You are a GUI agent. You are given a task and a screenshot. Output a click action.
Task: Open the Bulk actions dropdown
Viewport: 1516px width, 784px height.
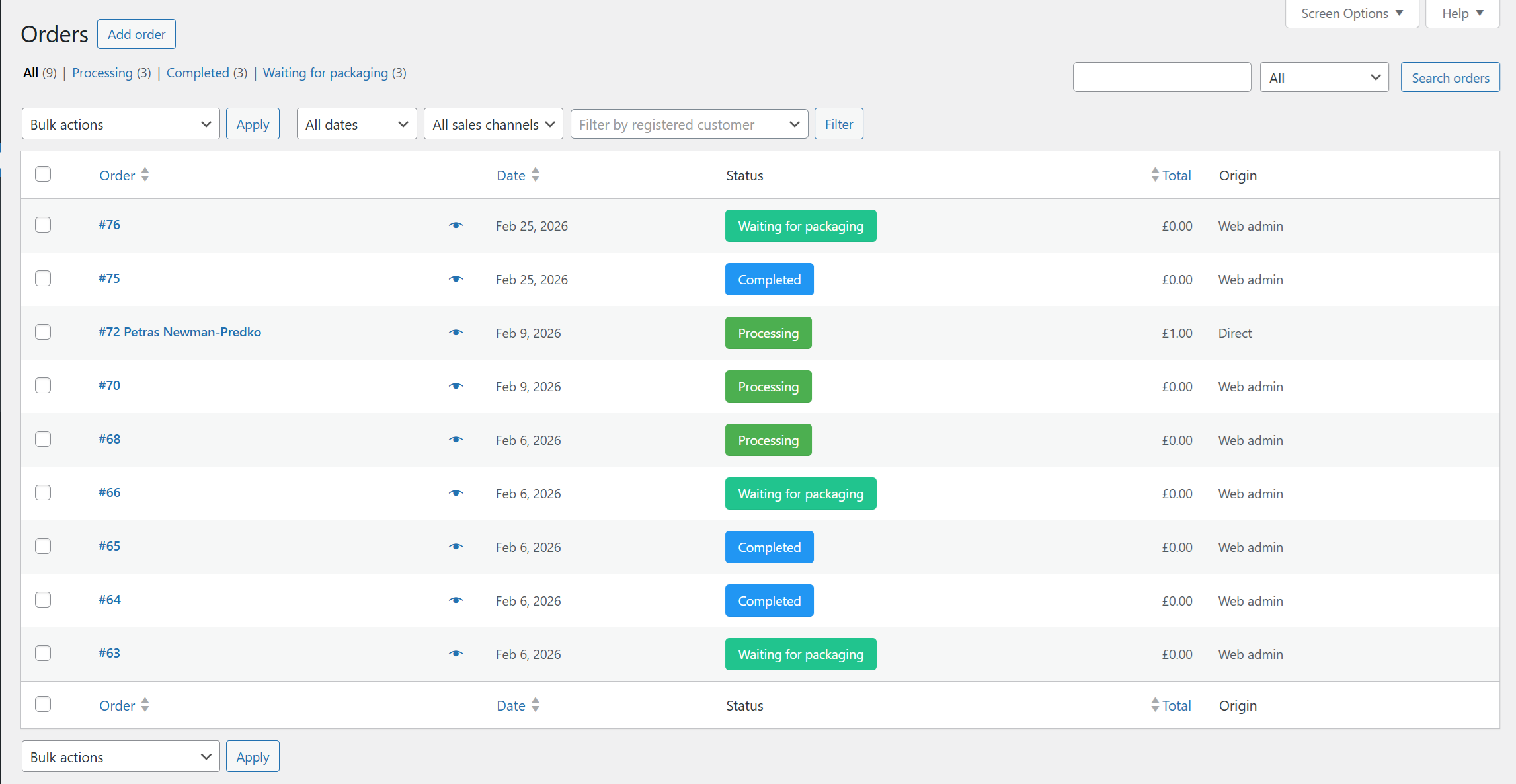tap(120, 124)
